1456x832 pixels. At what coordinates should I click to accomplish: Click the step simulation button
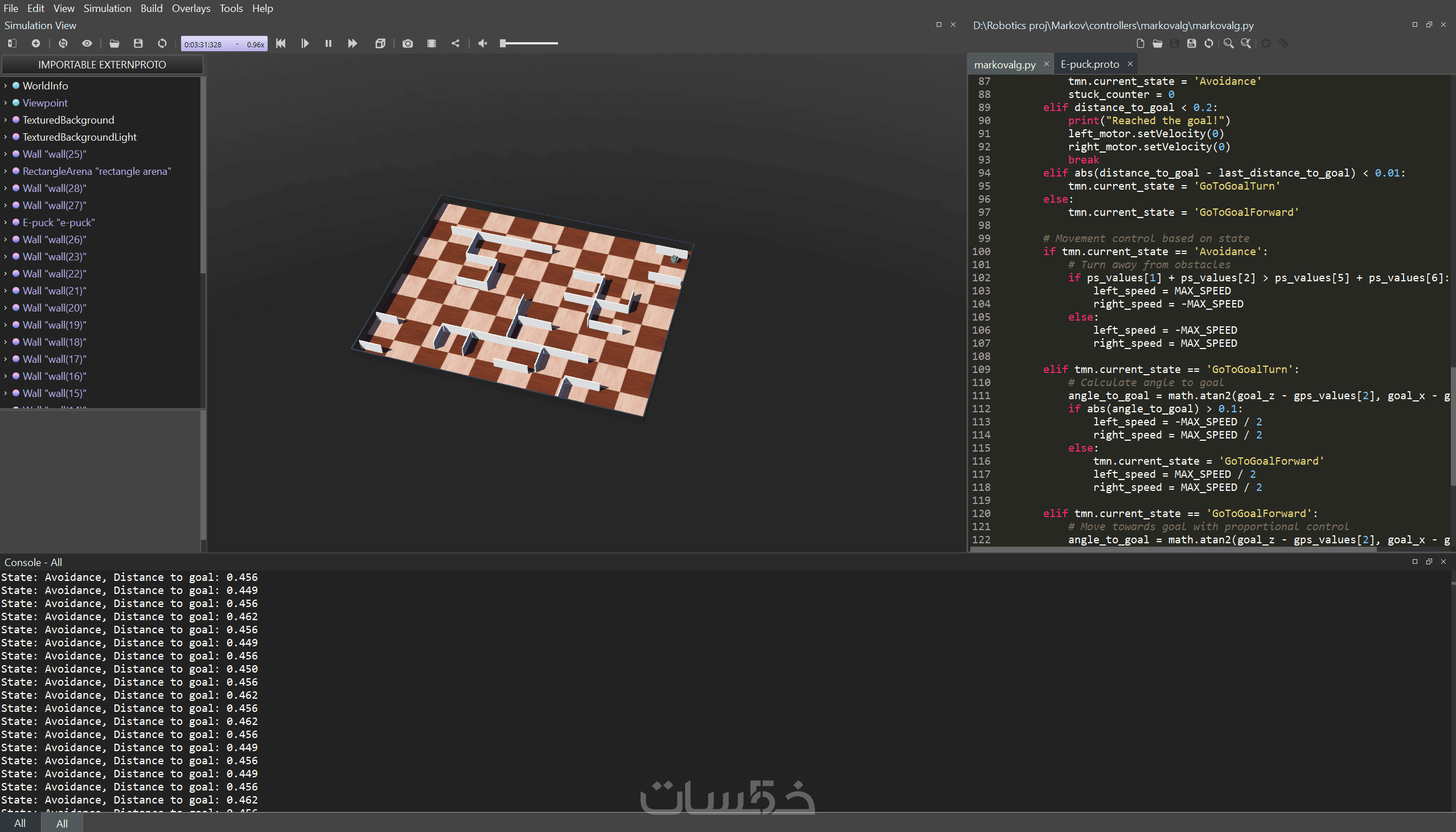tap(305, 43)
